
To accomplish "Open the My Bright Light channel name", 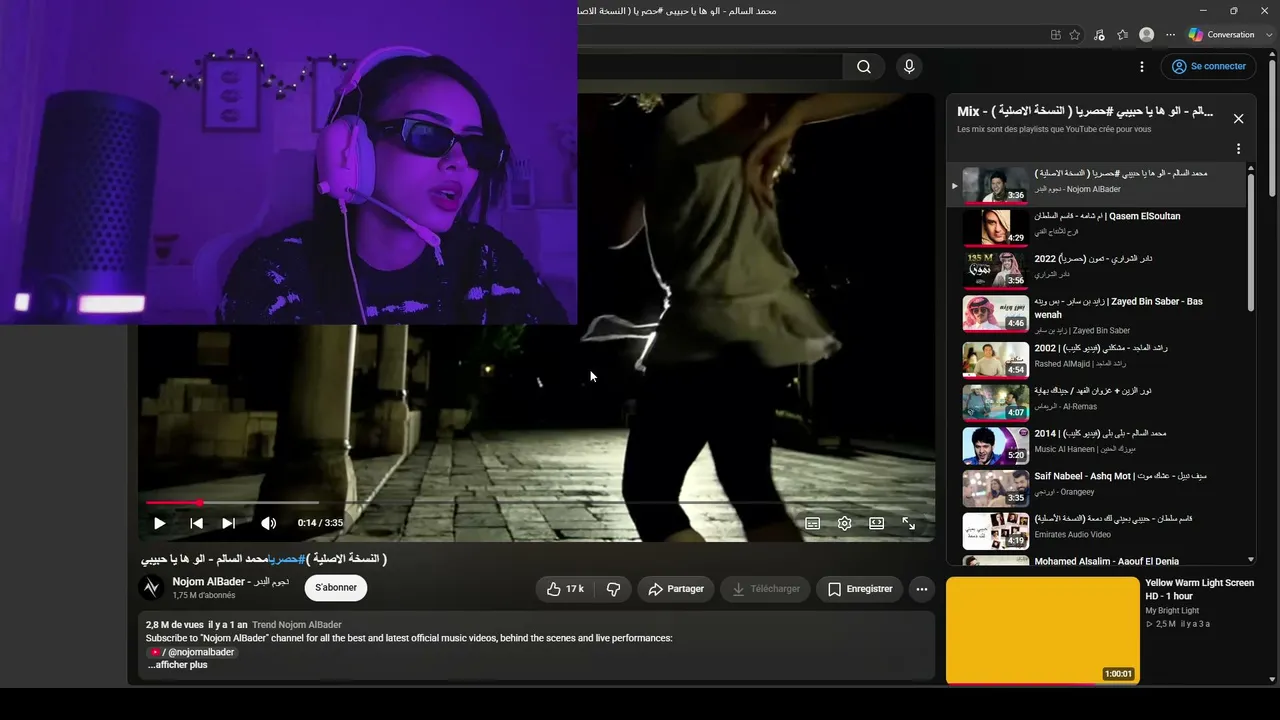I will (1172, 610).
